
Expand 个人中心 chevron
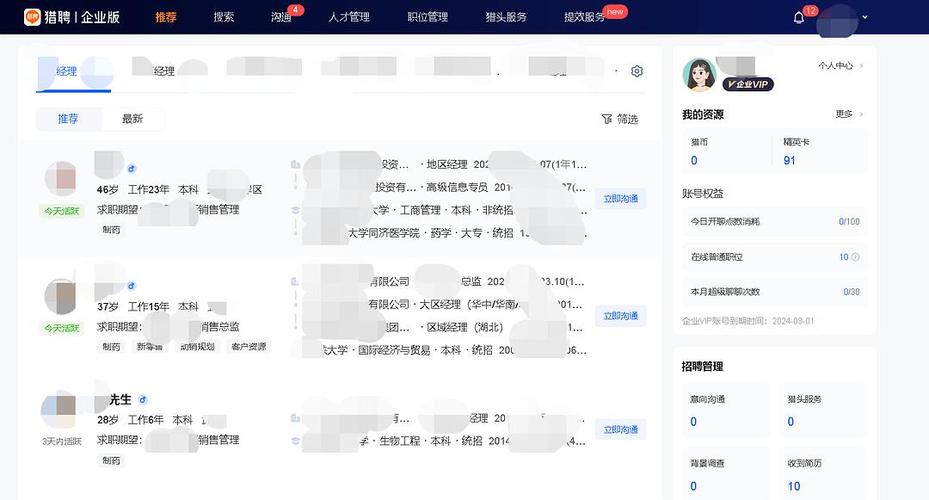pyautogui.click(x=861, y=66)
